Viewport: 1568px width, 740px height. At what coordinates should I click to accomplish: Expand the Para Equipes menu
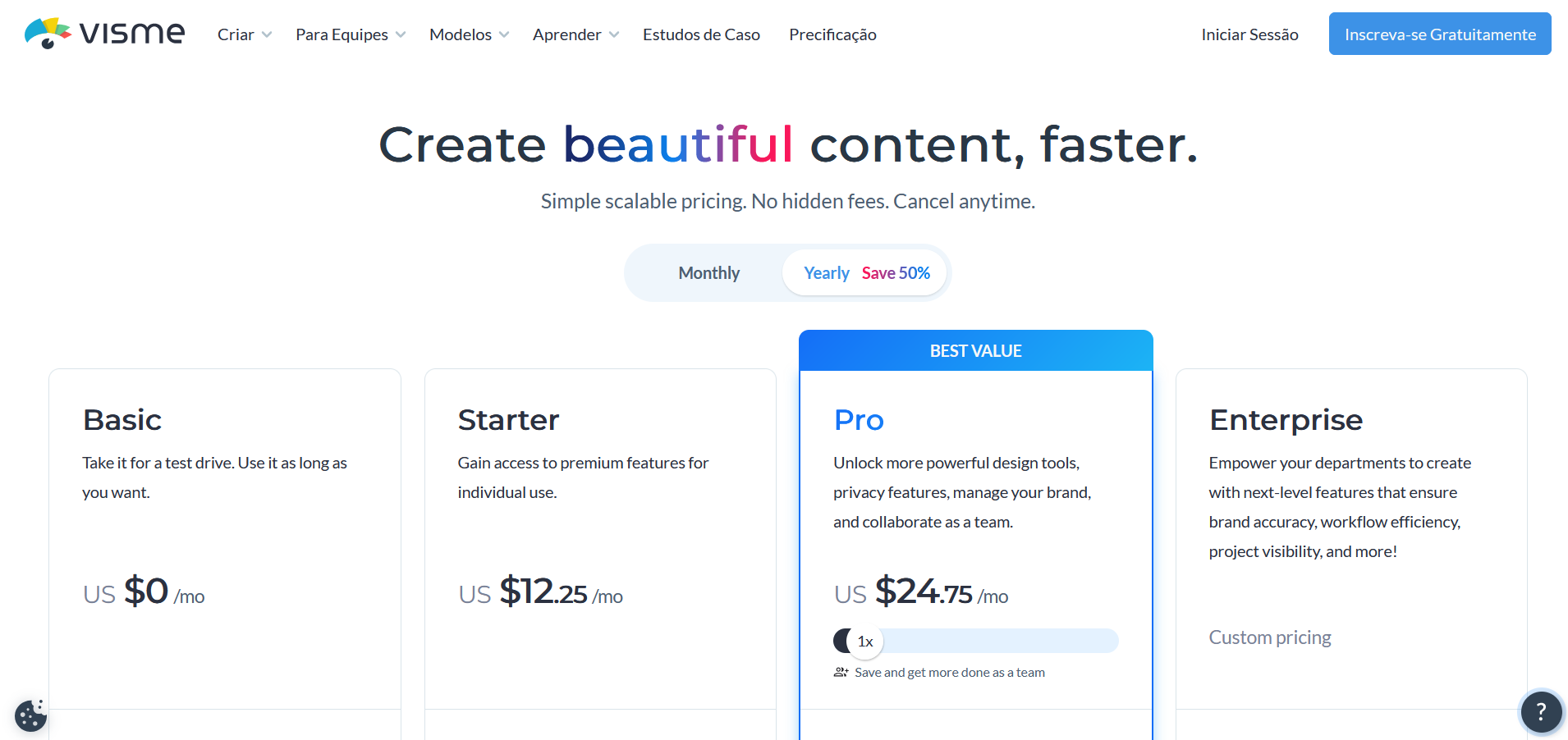click(x=351, y=34)
